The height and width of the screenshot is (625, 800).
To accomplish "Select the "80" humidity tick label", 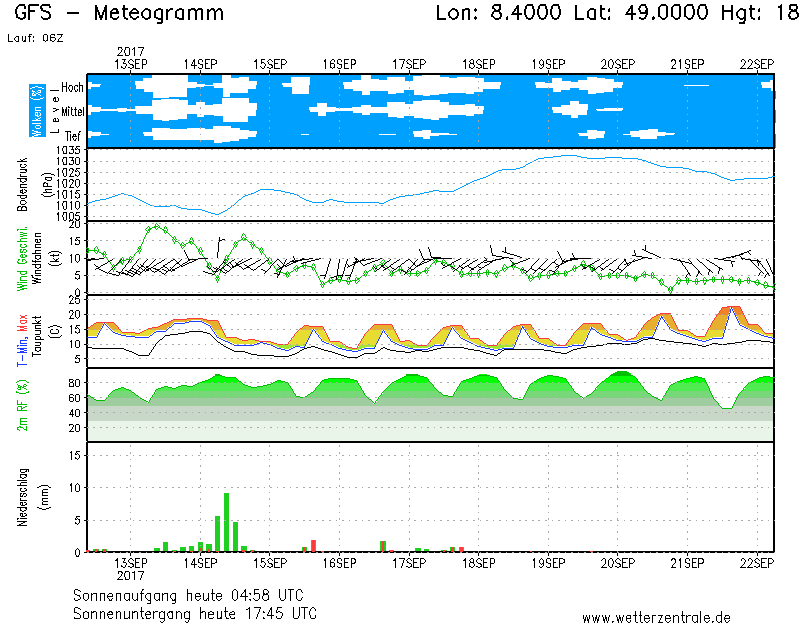I will click(x=74, y=383).
